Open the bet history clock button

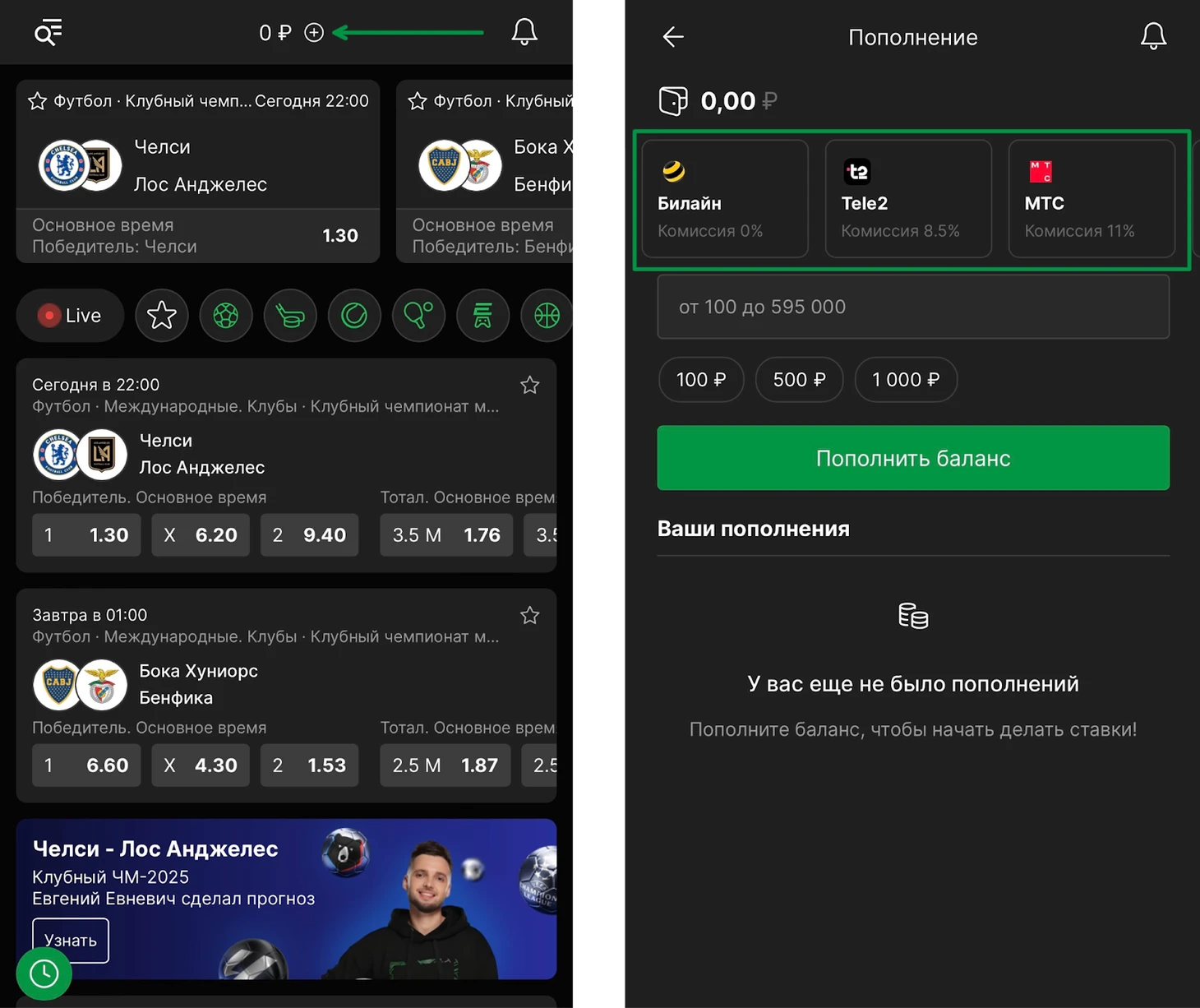[x=44, y=973]
